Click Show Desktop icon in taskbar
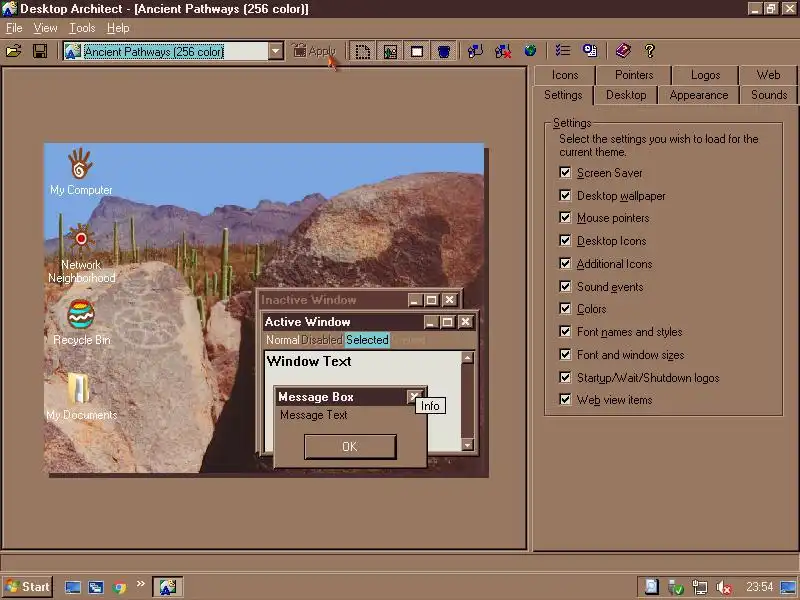800x600 pixels. pyautogui.click(x=72, y=587)
